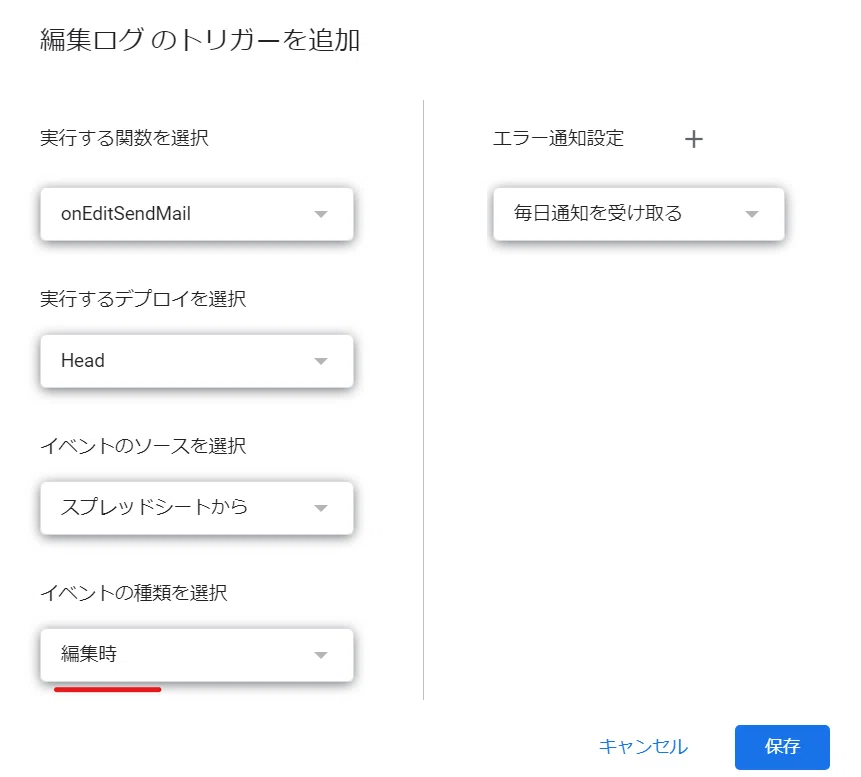Click the arrow icon beside スプレッドシートから

(x=321, y=508)
